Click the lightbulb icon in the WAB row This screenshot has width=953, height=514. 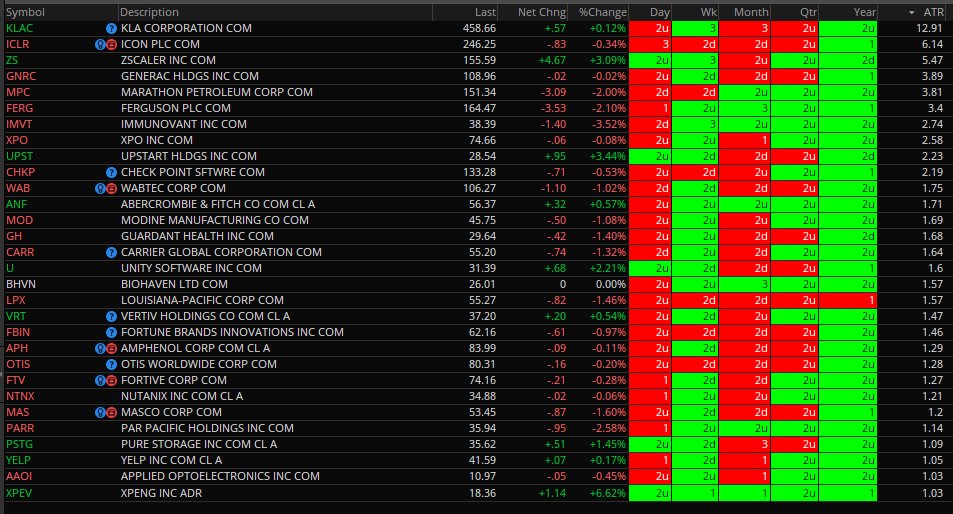tap(100, 188)
